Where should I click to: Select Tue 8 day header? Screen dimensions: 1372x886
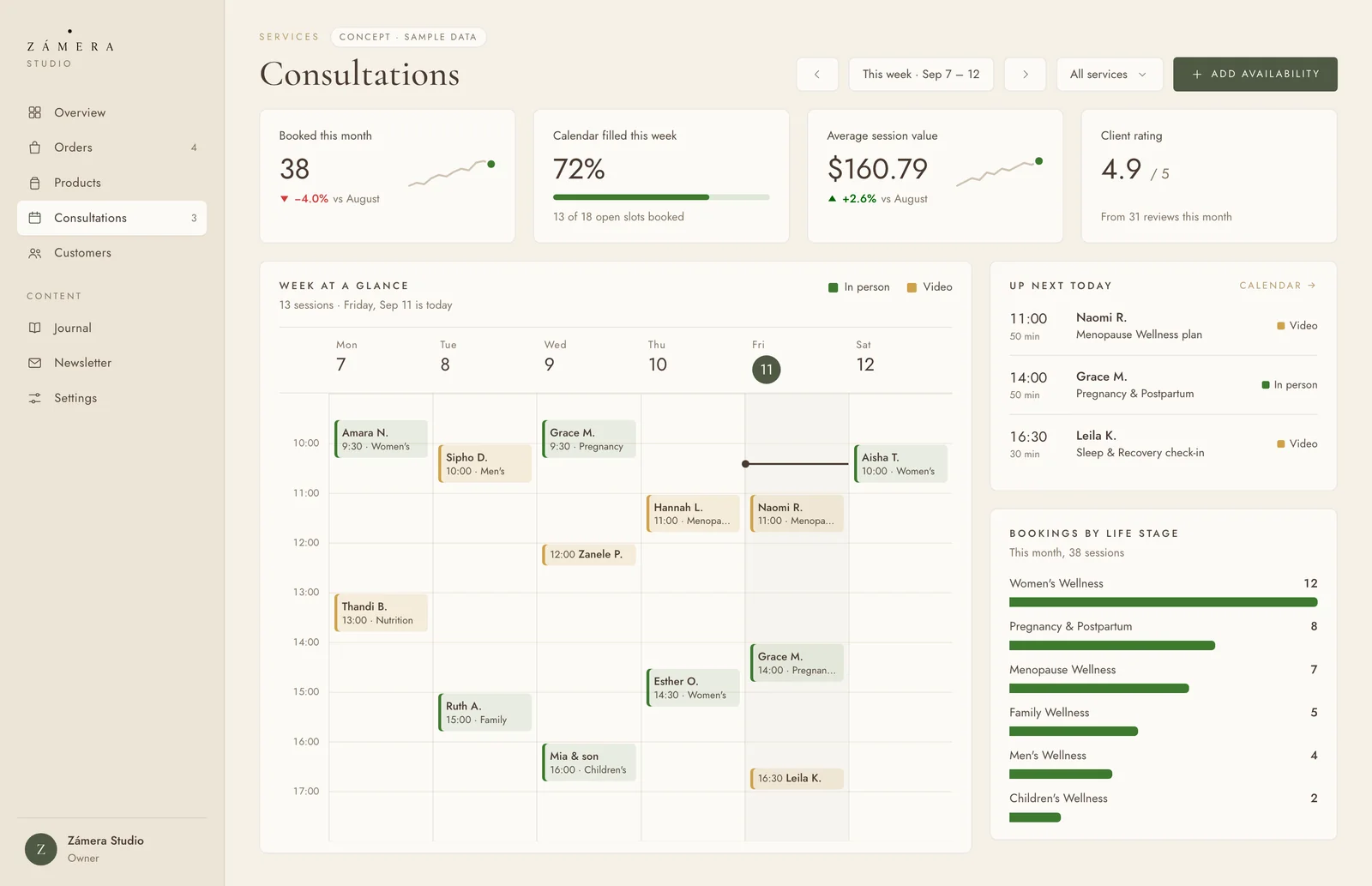447,356
